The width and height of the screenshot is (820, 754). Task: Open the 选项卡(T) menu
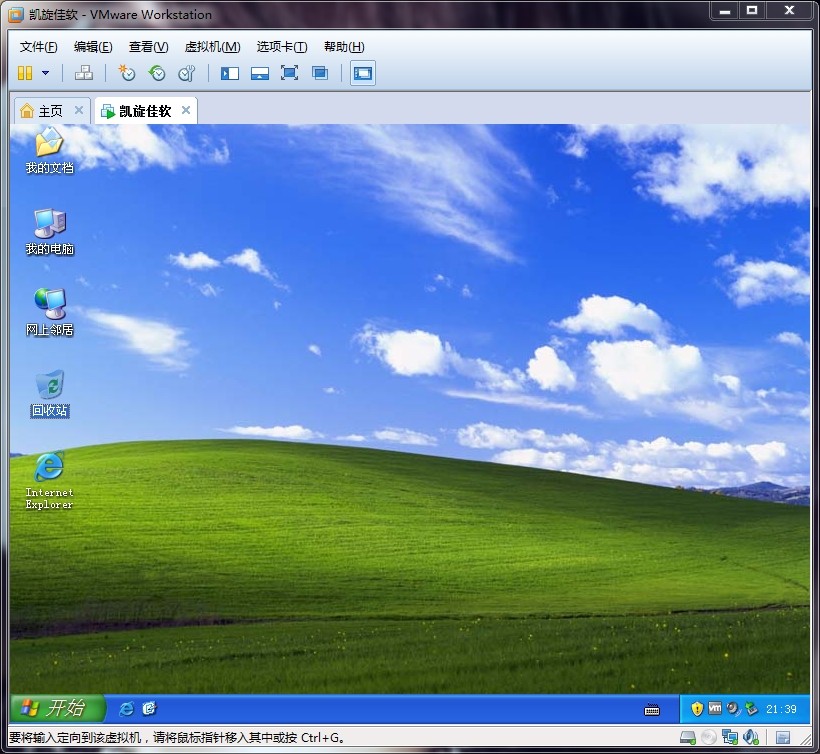[x=282, y=47]
